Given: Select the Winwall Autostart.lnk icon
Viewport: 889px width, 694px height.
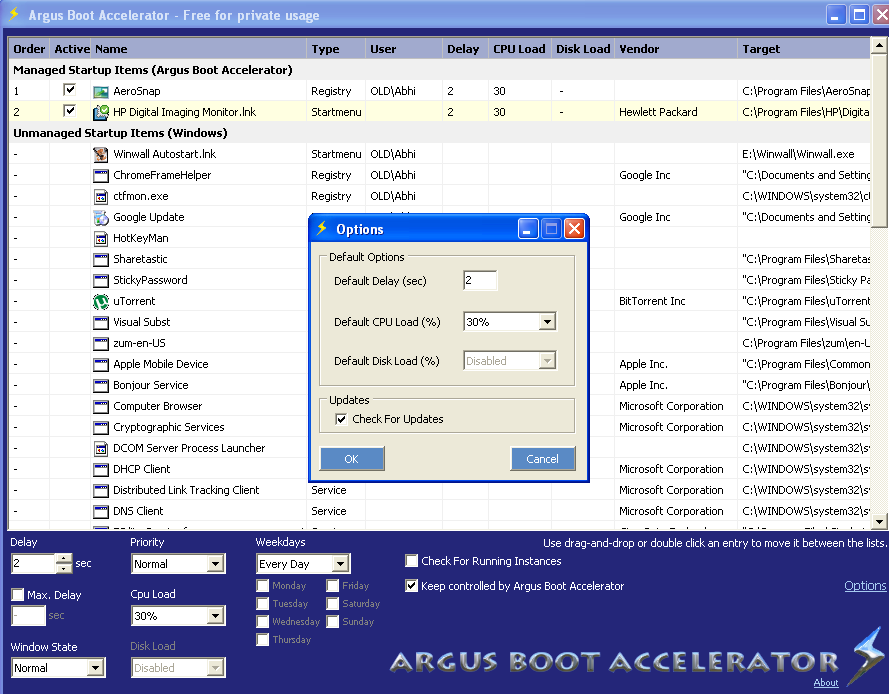Looking at the screenshot, I should (x=101, y=154).
